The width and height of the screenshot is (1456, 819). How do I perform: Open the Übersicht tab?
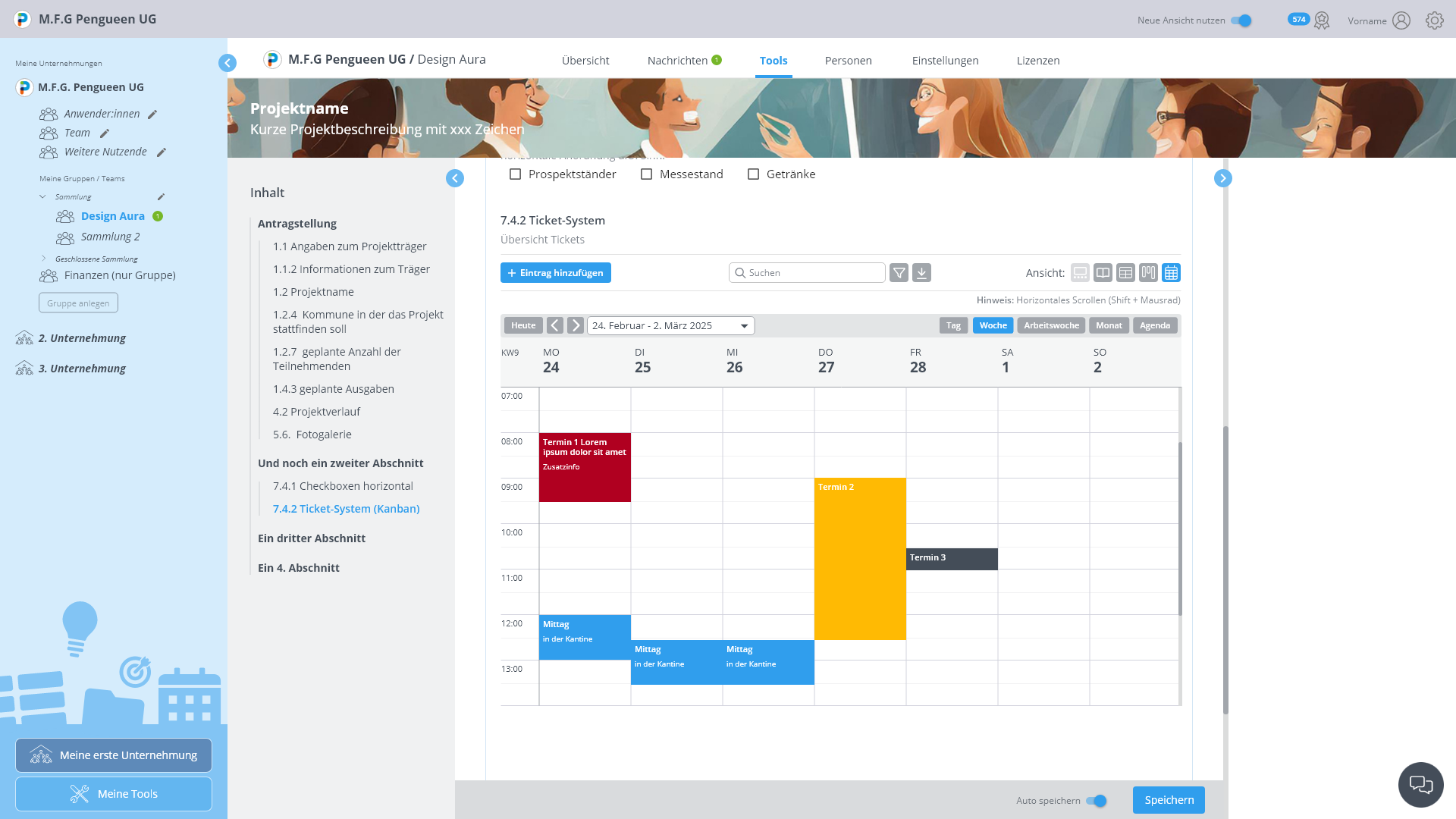coord(585,61)
